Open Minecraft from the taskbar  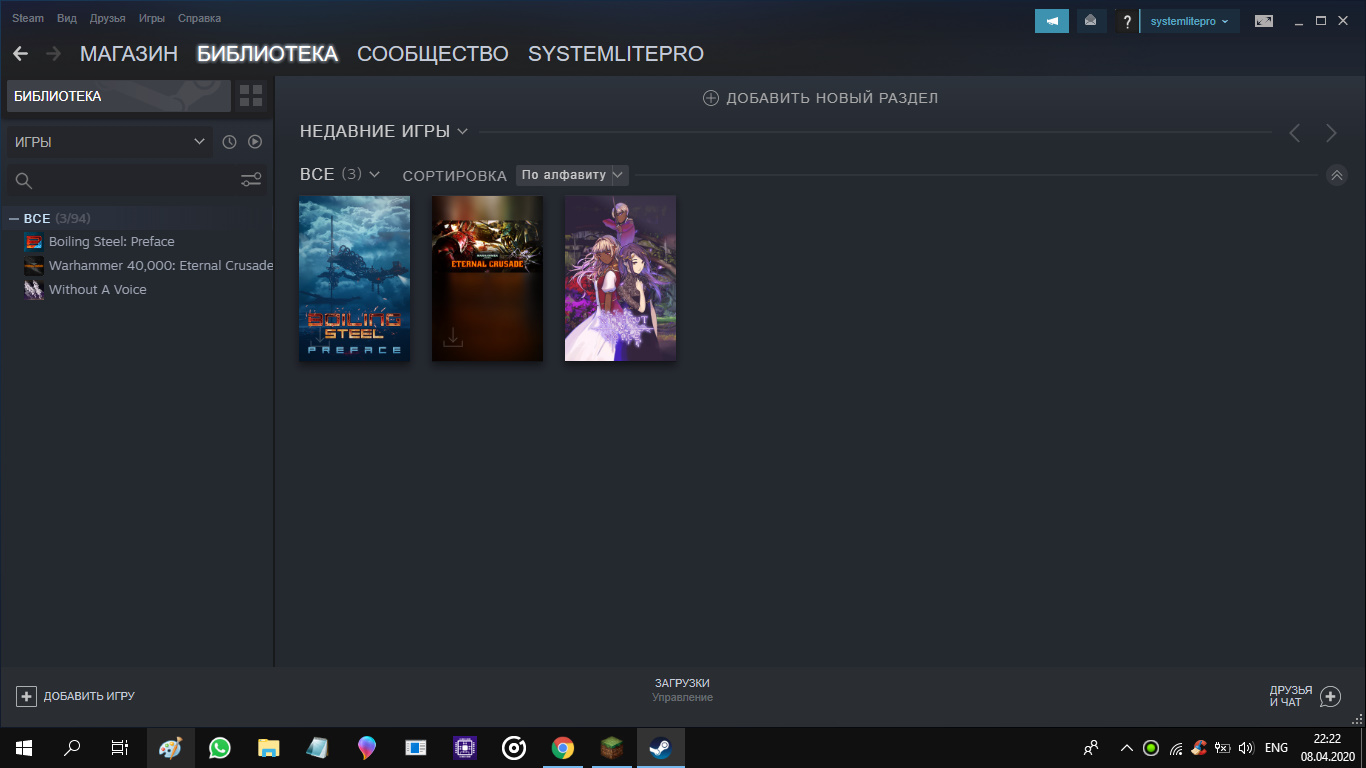[x=611, y=747]
